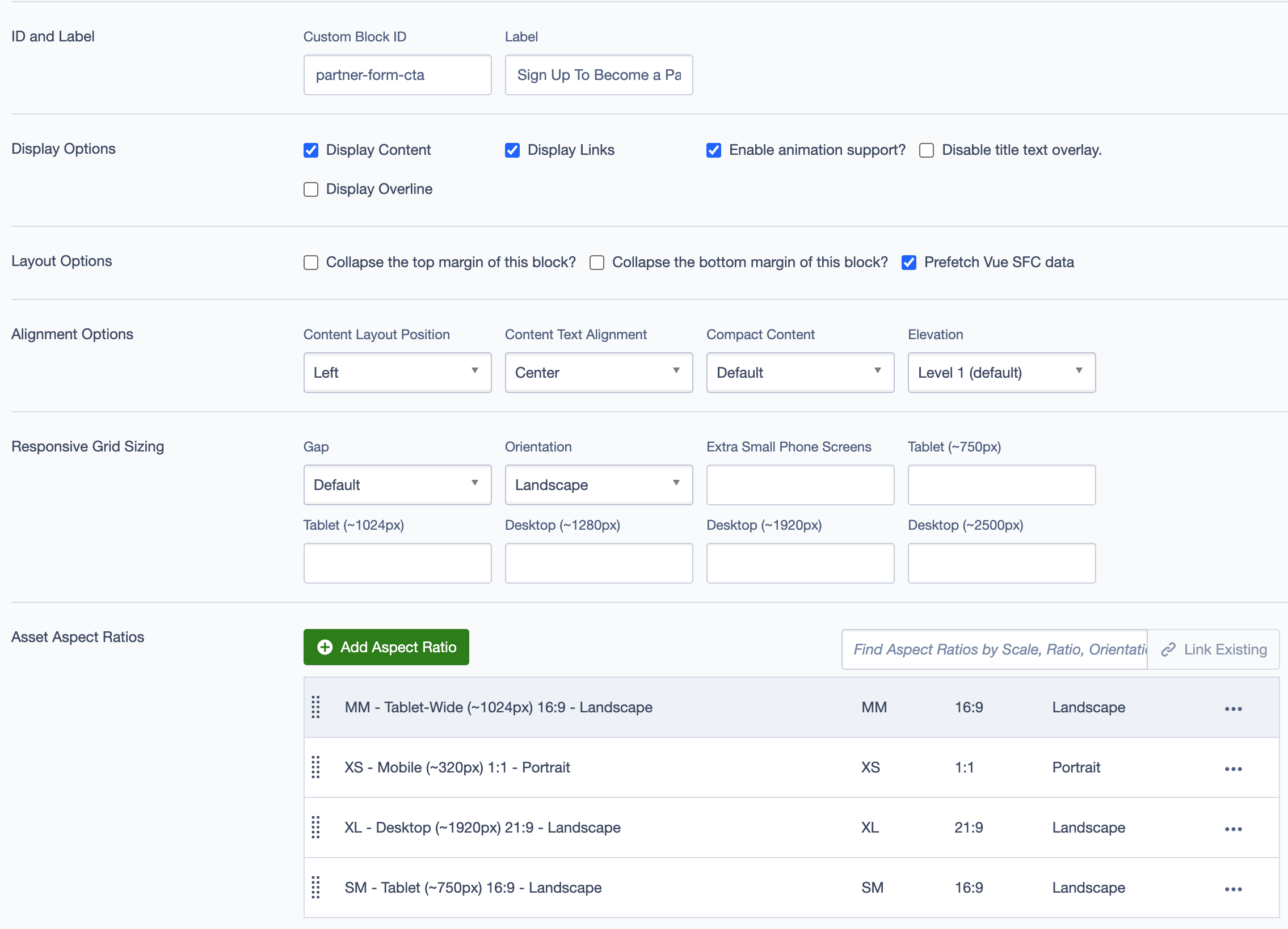Click the Link Existing button
This screenshot has width=1288, height=929.
click(1214, 649)
